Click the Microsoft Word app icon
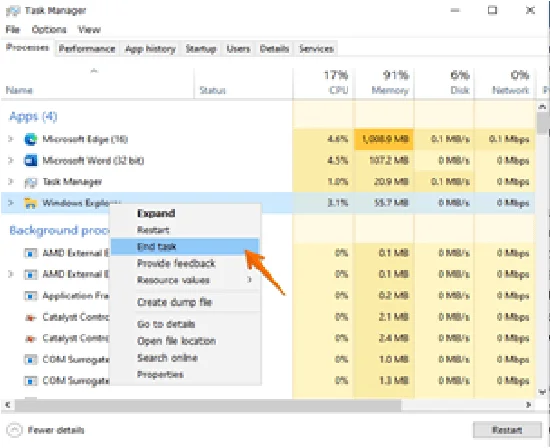The width and height of the screenshot is (550, 448). click(31, 161)
